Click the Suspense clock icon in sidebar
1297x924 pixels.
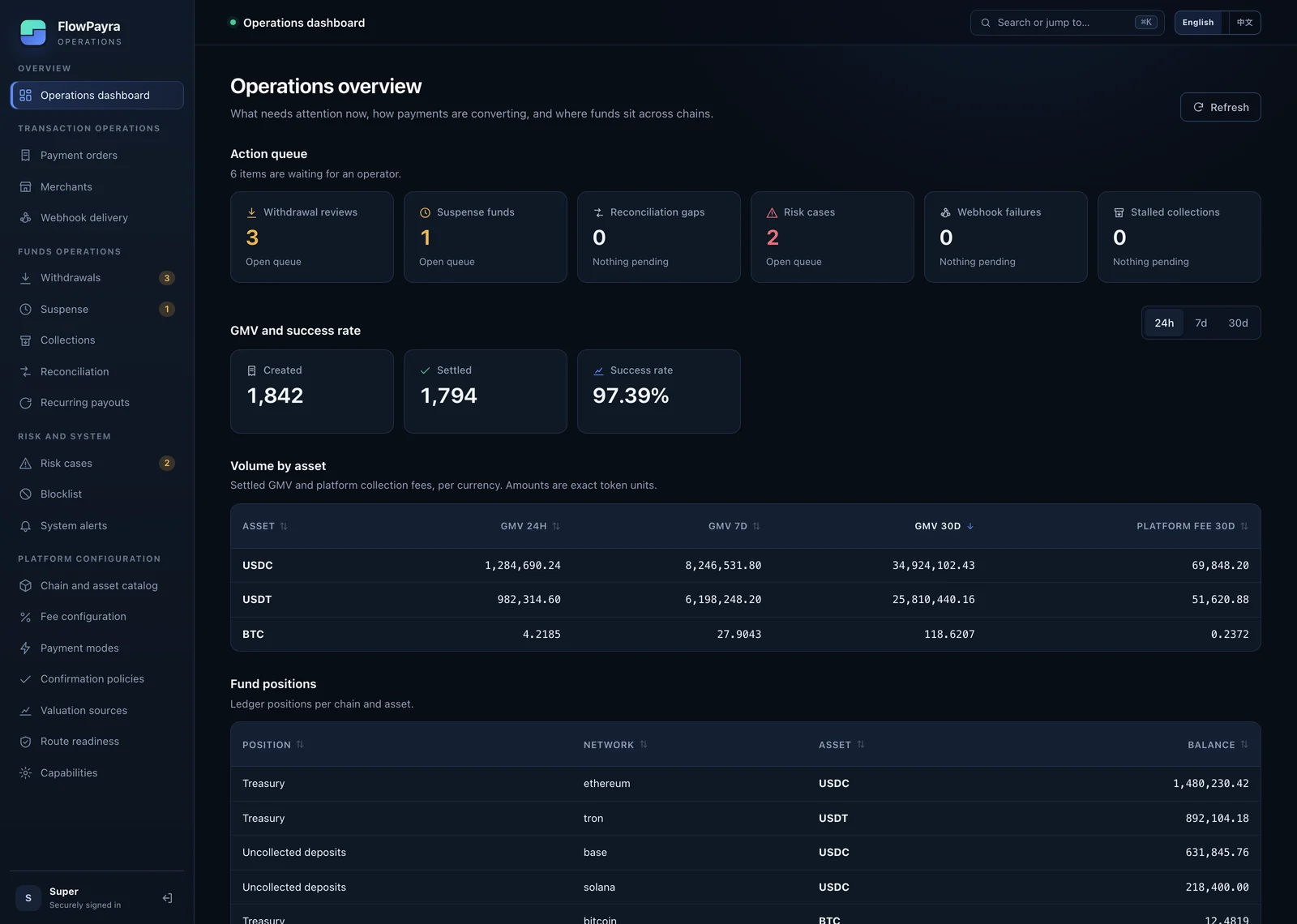(x=25, y=310)
